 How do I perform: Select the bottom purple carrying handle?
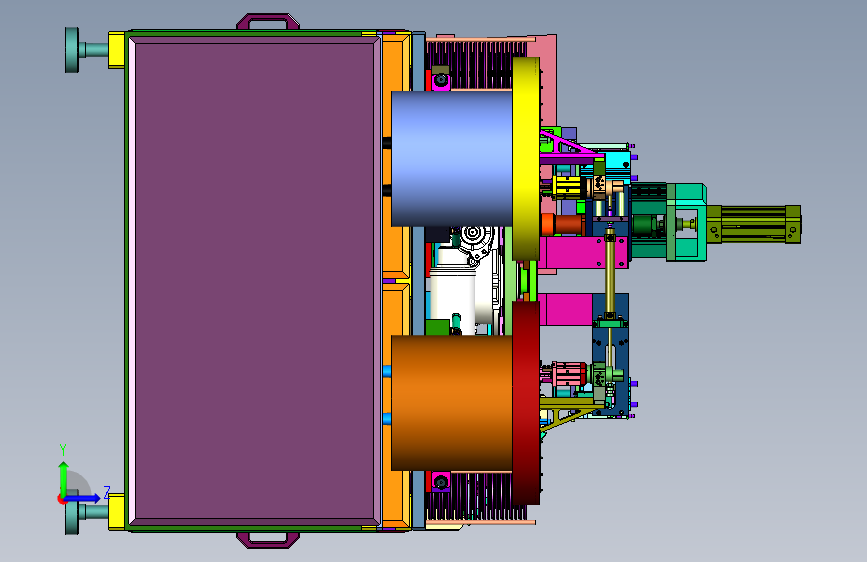coord(268,540)
